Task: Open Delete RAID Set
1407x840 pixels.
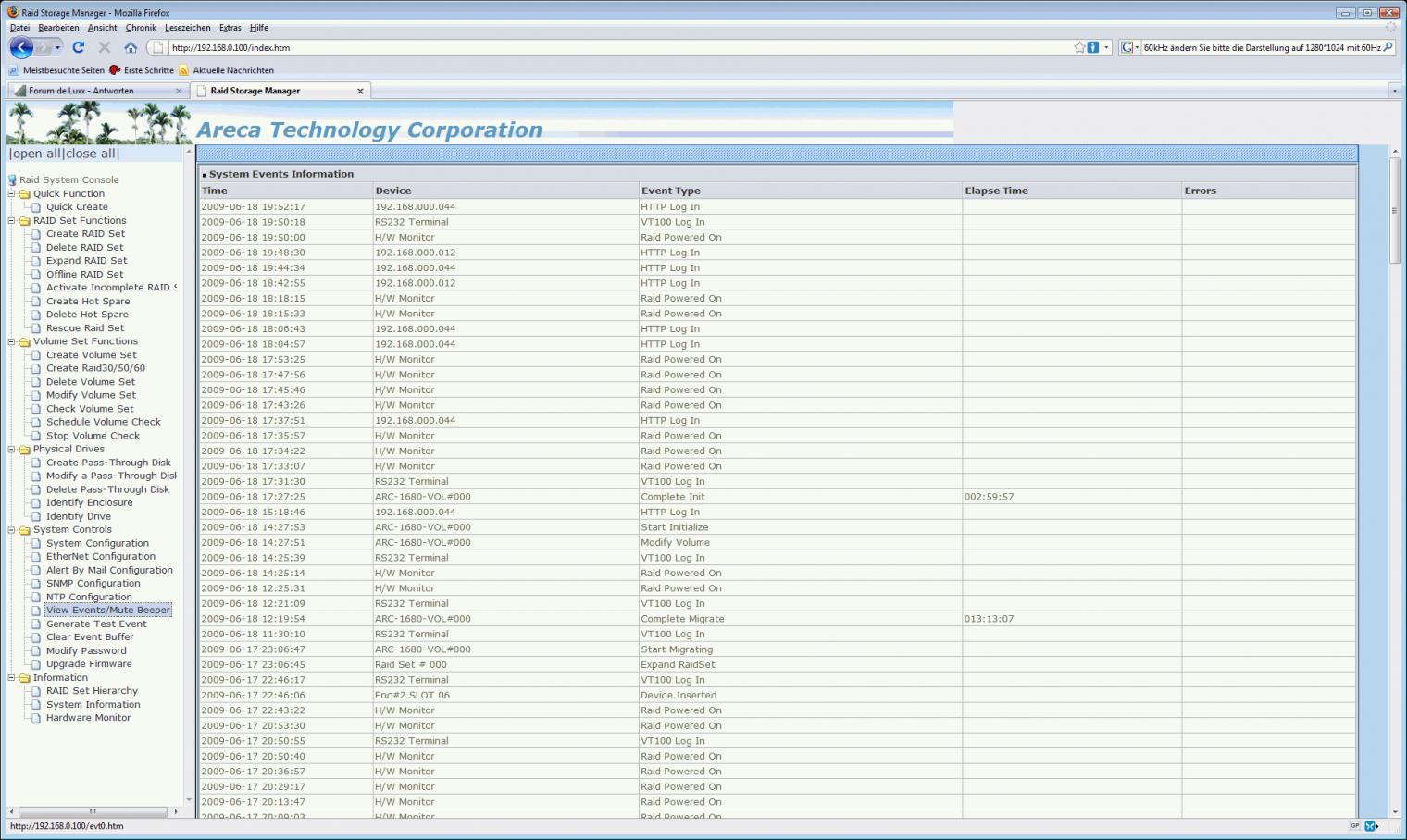Action: tap(84, 247)
